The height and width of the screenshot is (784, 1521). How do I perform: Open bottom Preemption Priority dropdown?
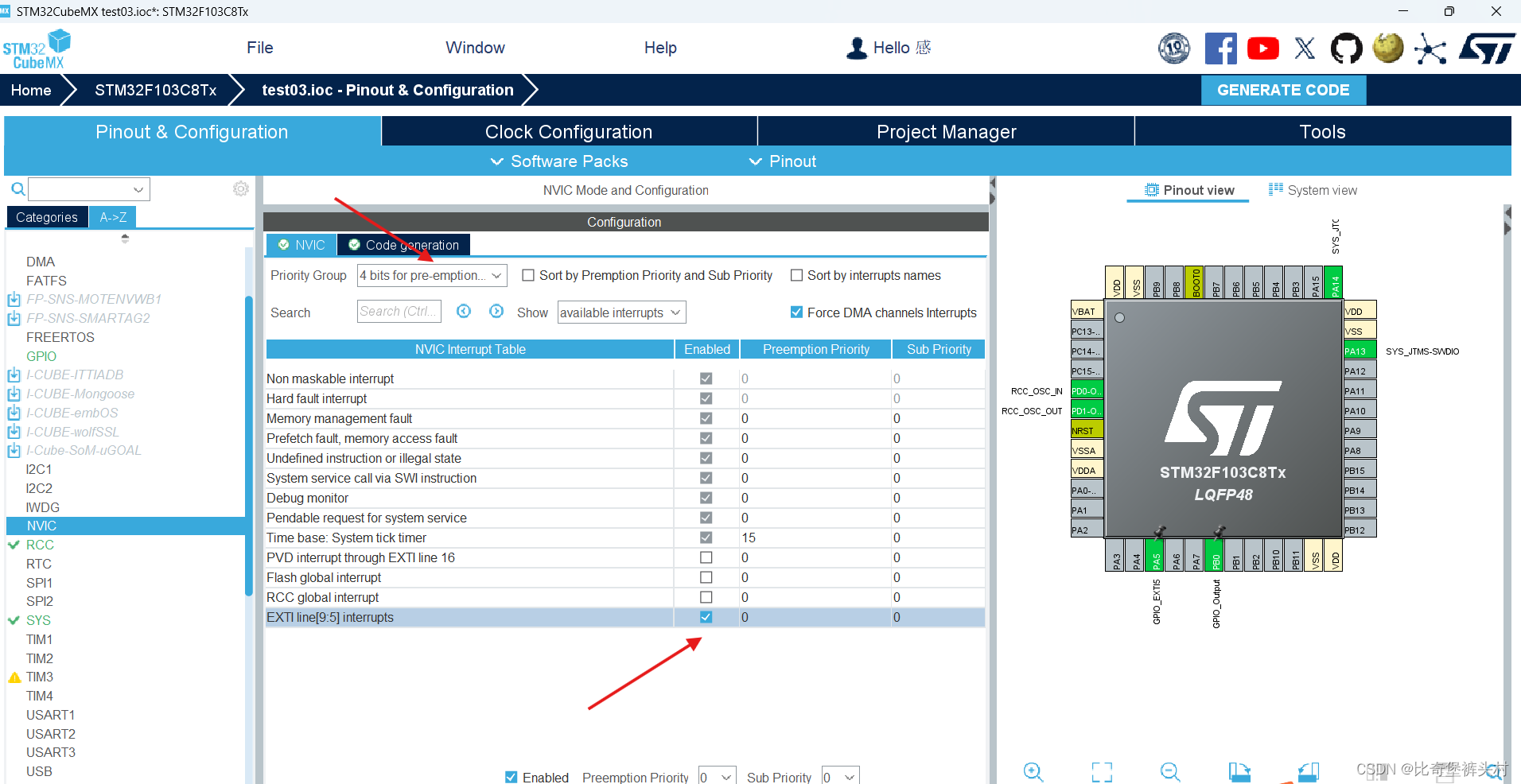(717, 776)
